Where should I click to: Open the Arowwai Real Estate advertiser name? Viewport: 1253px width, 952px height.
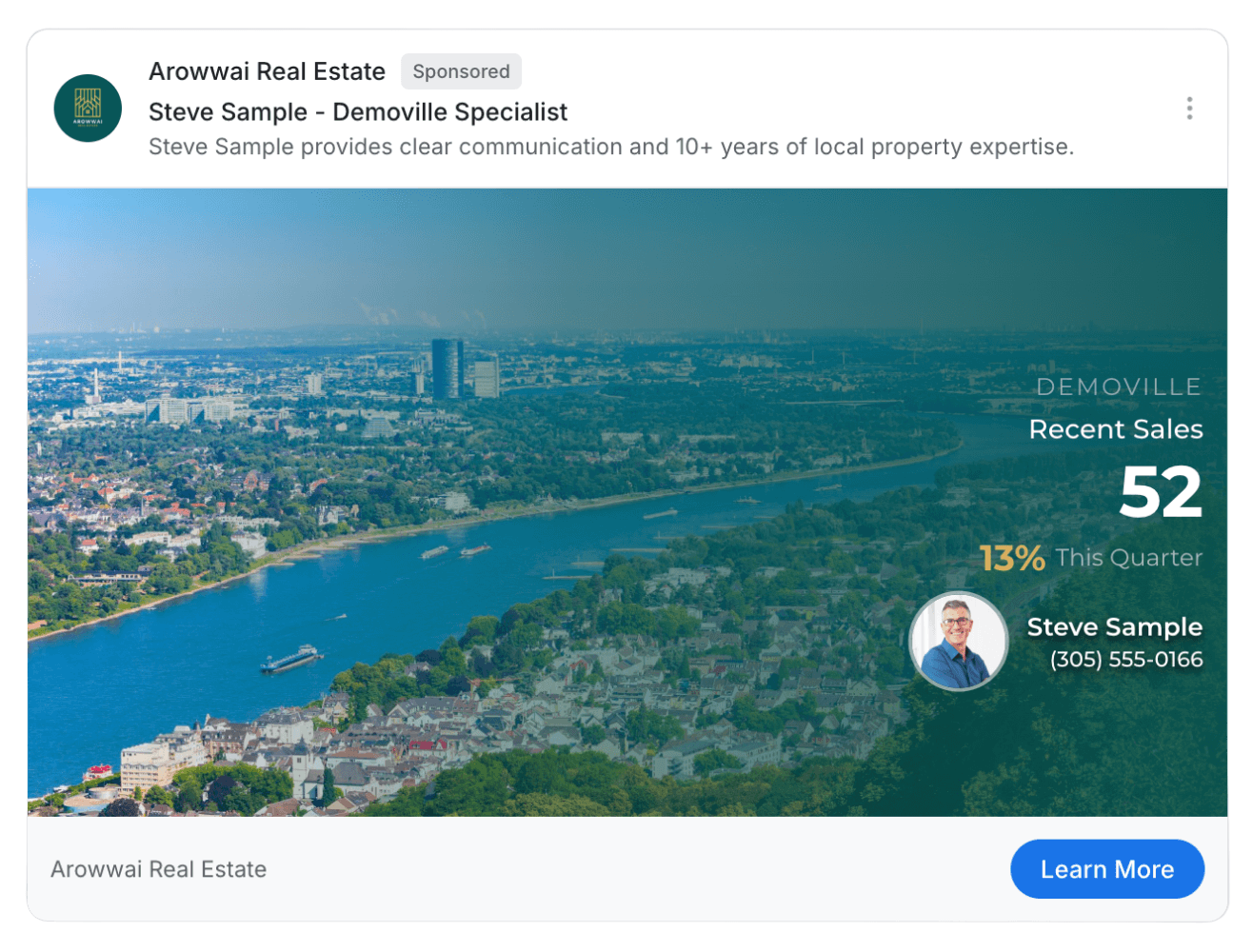pyautogui.click(x=267, y=71)
